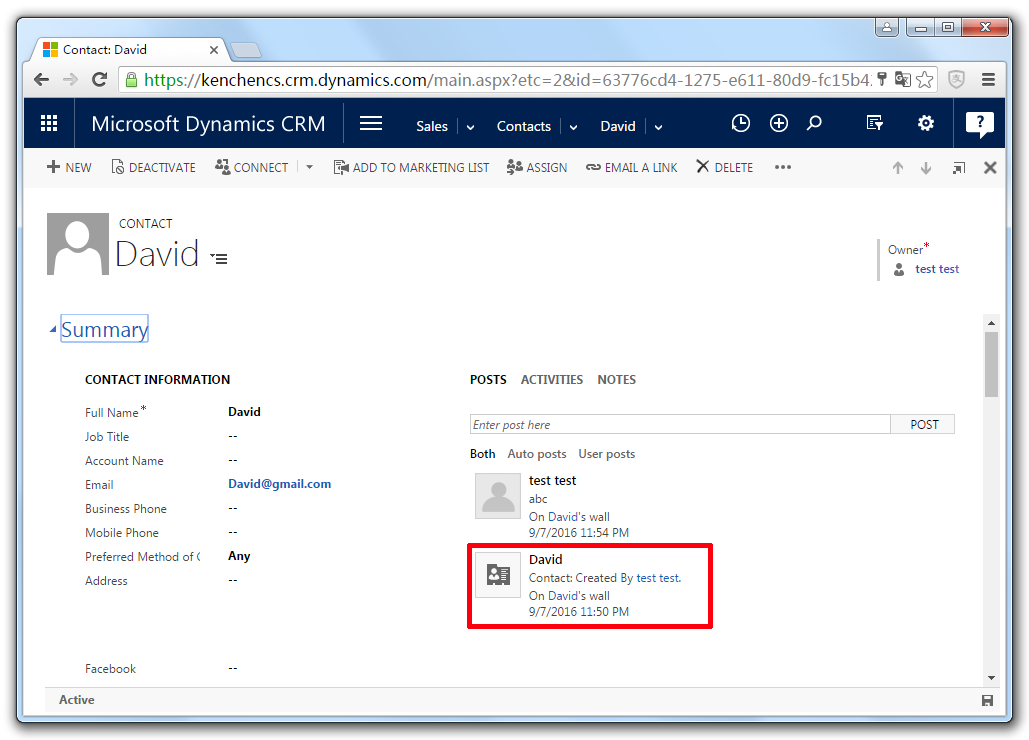This screenshot has height=740, width=1029.
Task: Open owner test test link
Action: point(936,269)
